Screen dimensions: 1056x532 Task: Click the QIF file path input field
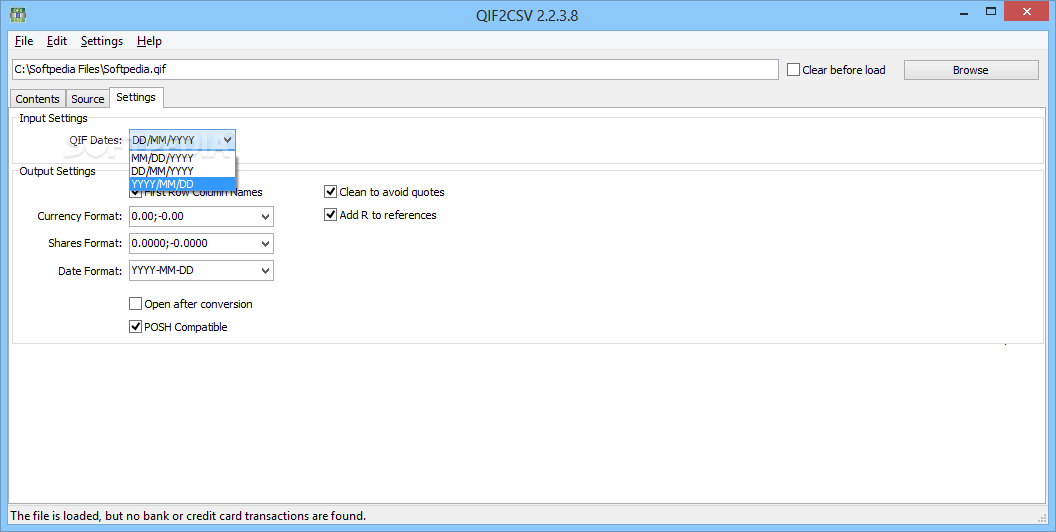click(x=395, y=69)
